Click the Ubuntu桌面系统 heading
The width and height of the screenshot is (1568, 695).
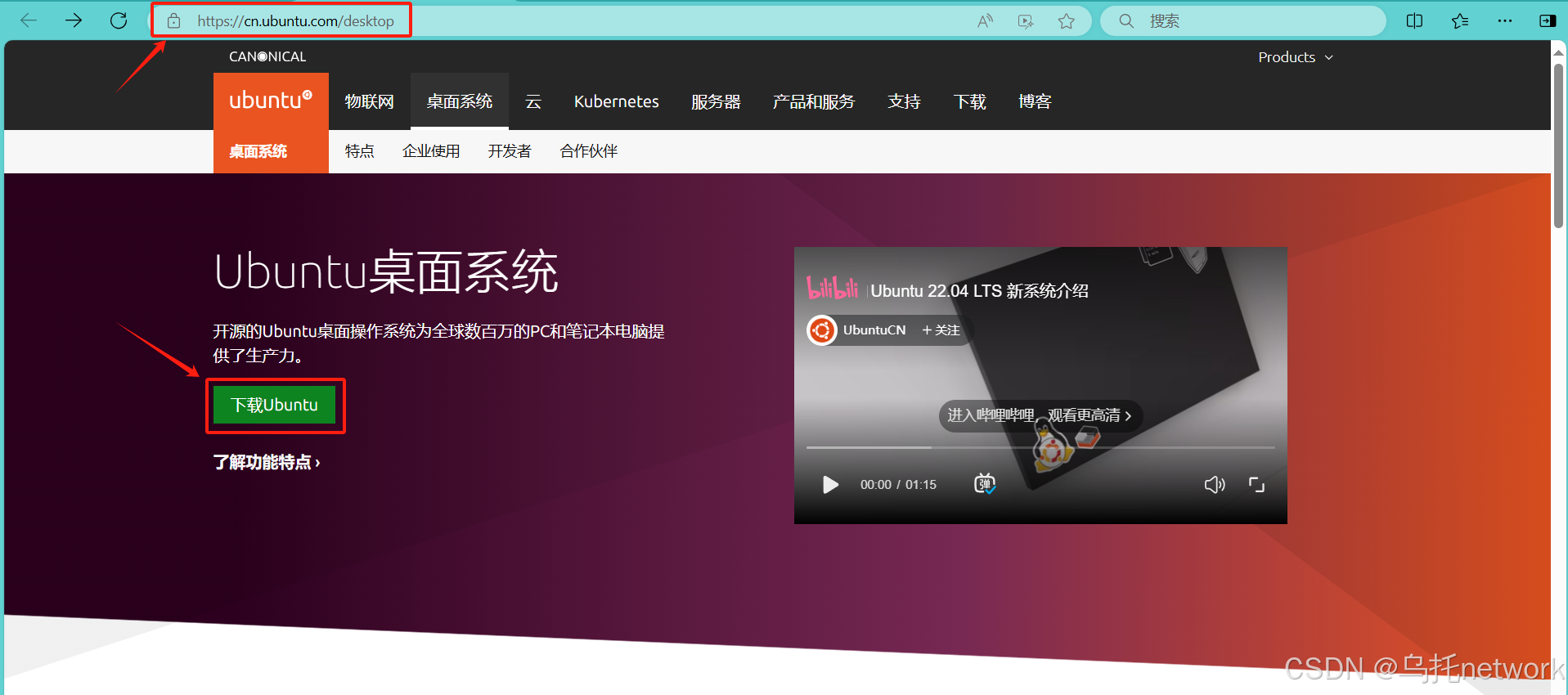(386, 272)
